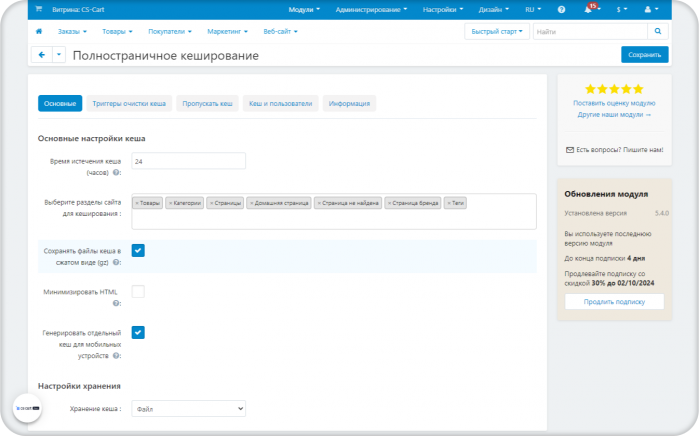Open the help question mark icon
The width and height of the screenshot is (700, 436).
click(561, 9)
